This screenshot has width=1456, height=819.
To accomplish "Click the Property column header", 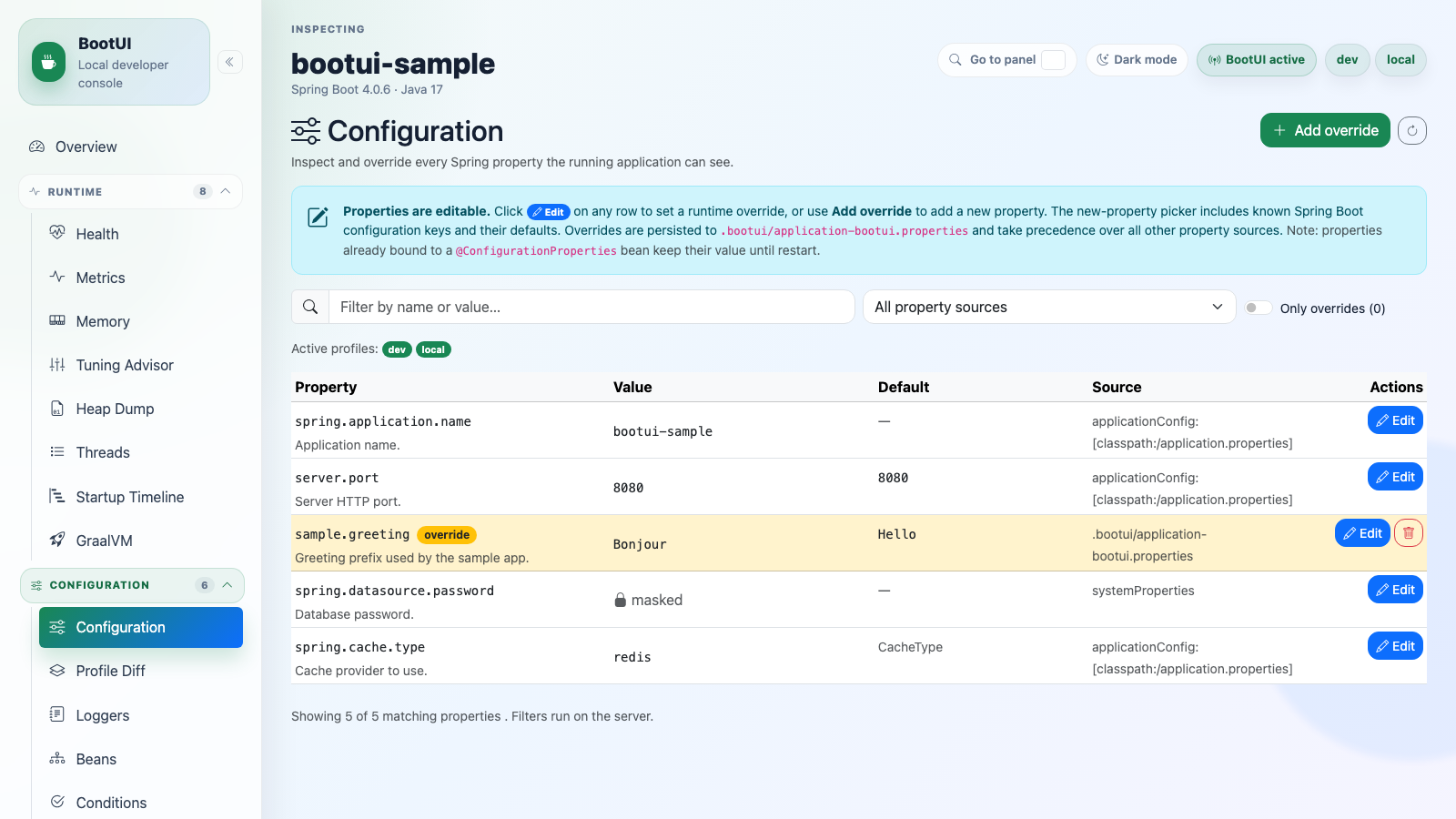I will pyautogui.click(x=326, y=387).
